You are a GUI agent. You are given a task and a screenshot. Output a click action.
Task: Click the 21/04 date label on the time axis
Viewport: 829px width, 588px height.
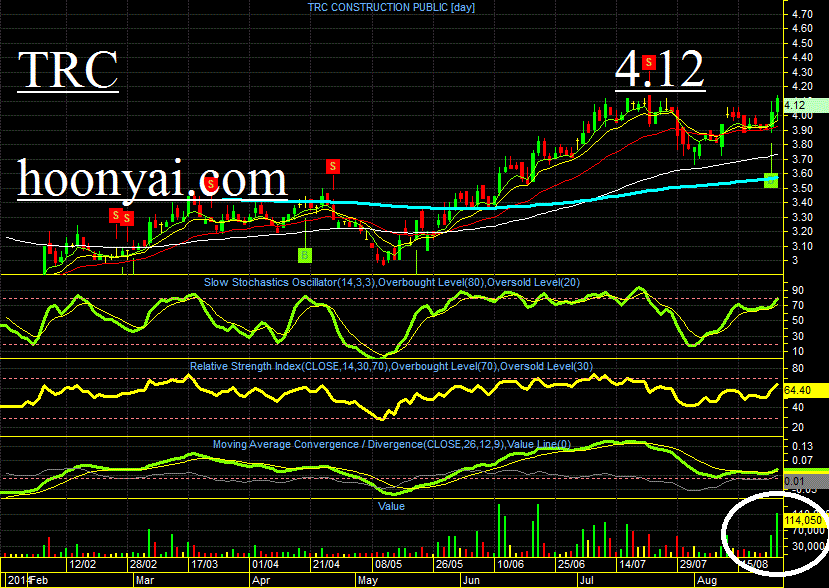pyautogui.click(x=327, y=564)
